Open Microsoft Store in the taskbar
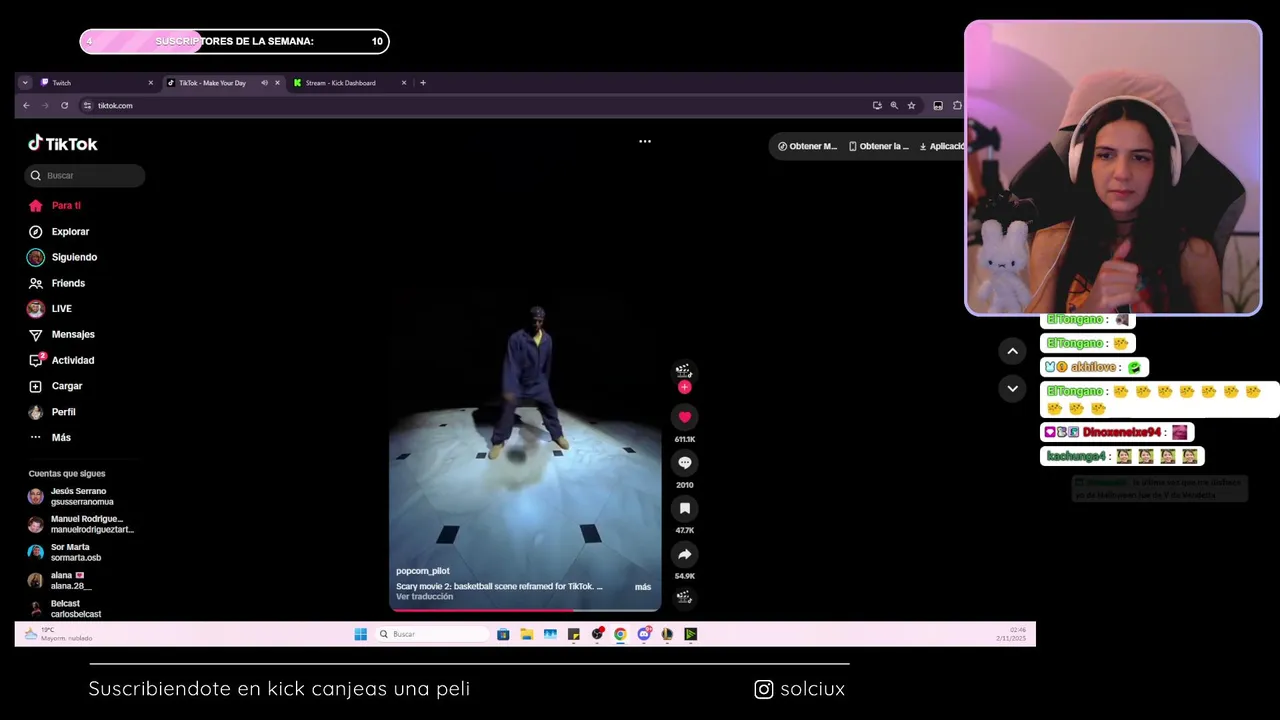 coord(503,634)
